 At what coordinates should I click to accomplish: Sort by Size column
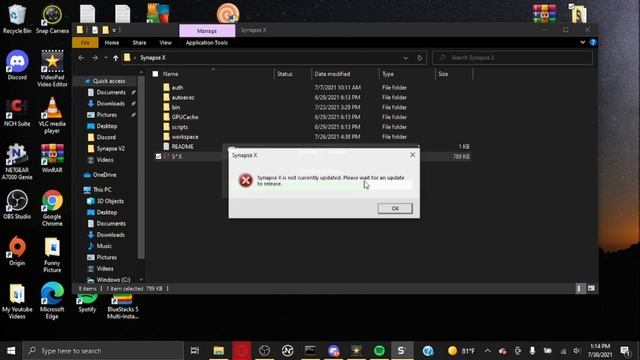click(x=443, y=74)
